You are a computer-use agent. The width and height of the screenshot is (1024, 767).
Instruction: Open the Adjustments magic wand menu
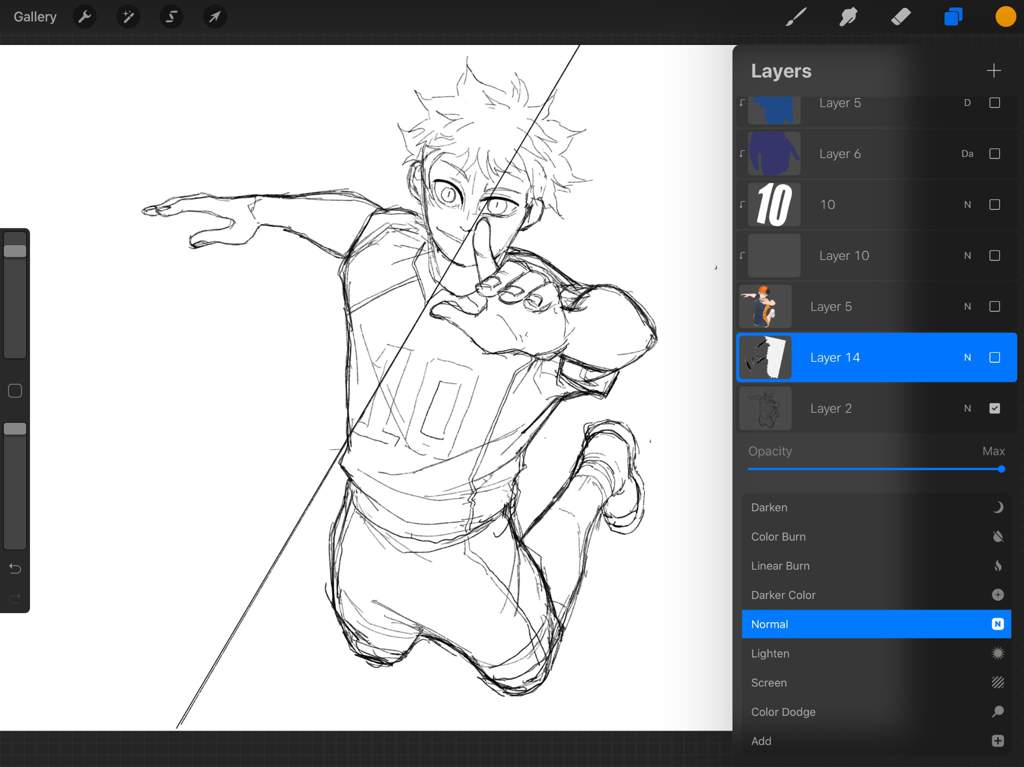point(128,17)
